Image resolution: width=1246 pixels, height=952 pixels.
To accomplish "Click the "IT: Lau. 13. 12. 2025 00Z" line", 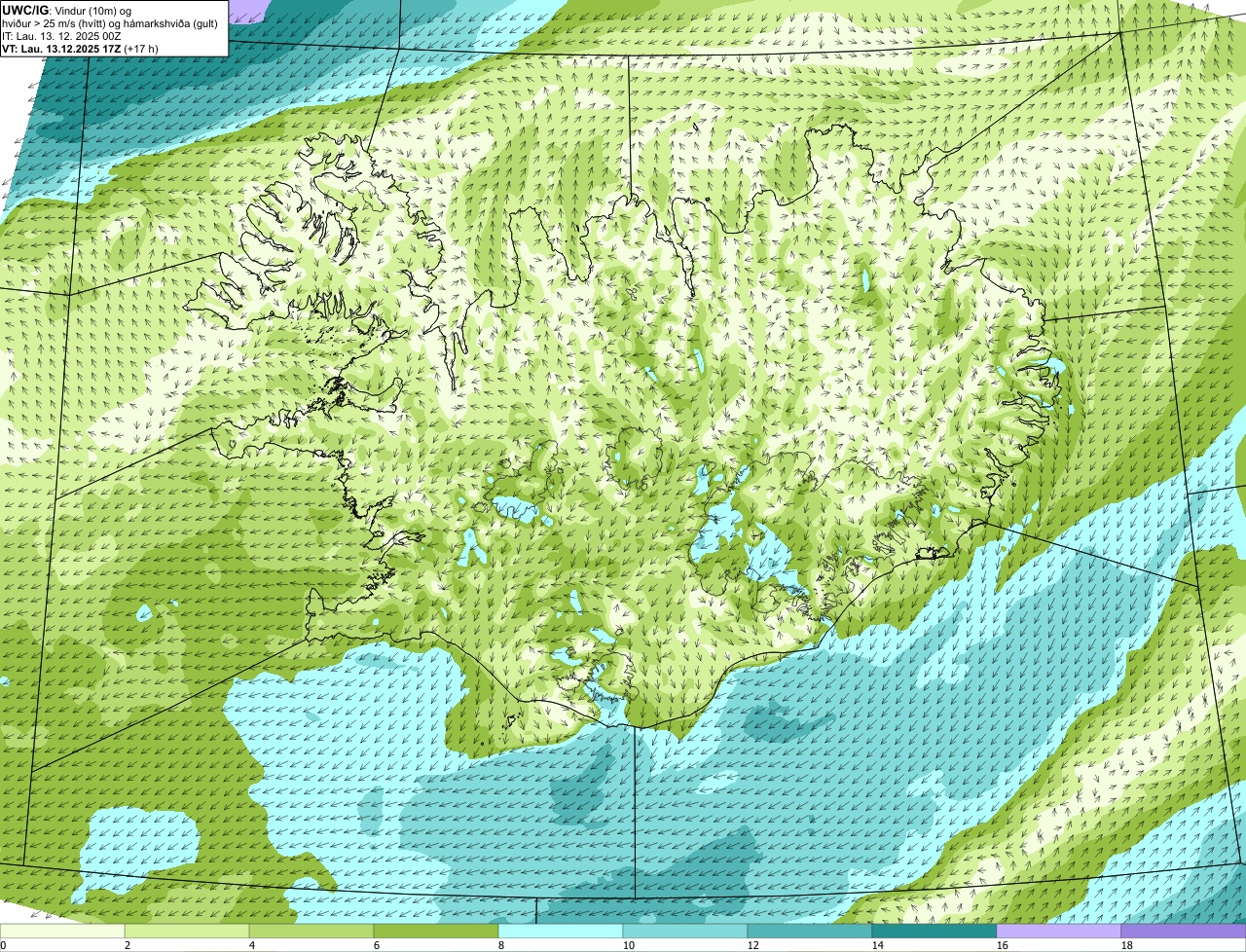I will point(62,36).
